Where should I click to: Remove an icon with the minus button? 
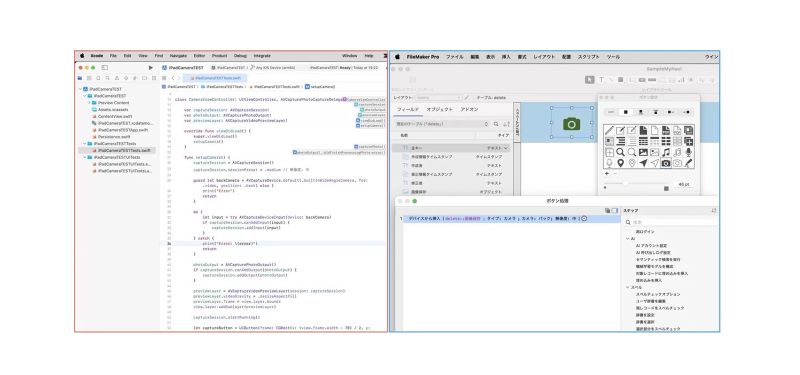(x=615, y=173)
